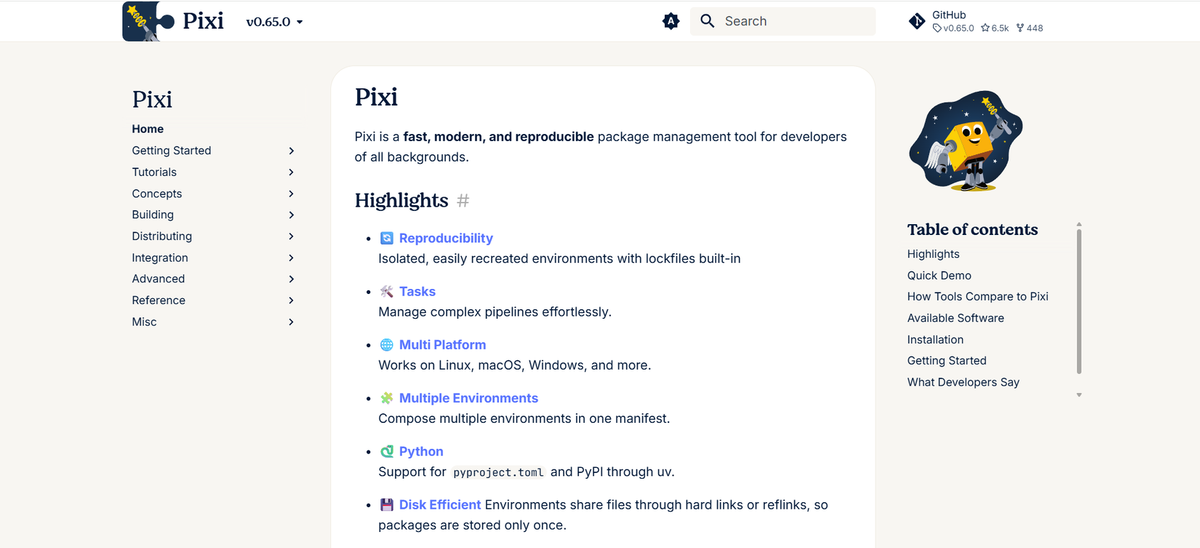Click the Search input field
Screen dimensions: 1200x548
(x=782, y=21)
